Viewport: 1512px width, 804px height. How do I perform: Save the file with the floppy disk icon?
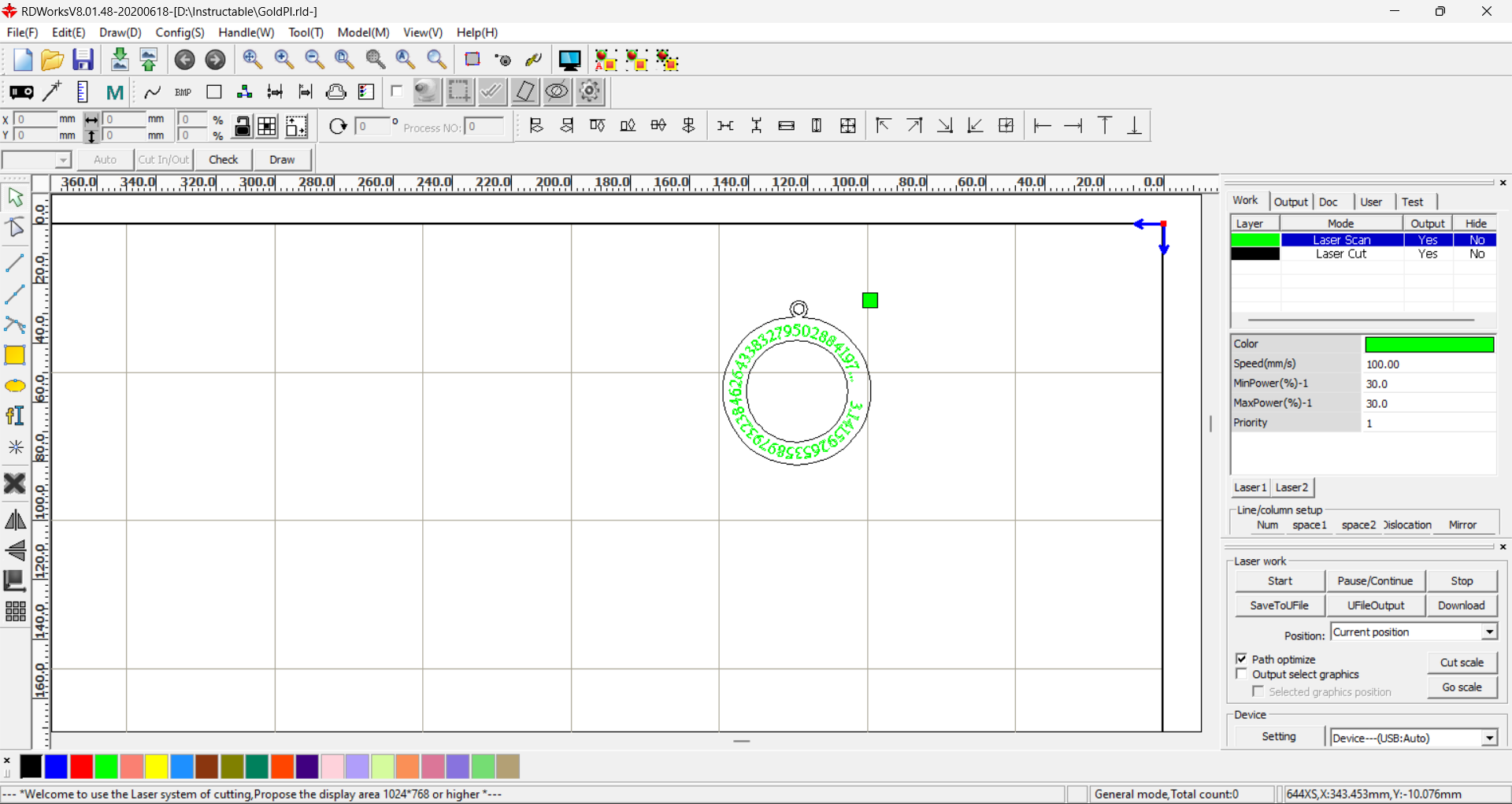83,60
